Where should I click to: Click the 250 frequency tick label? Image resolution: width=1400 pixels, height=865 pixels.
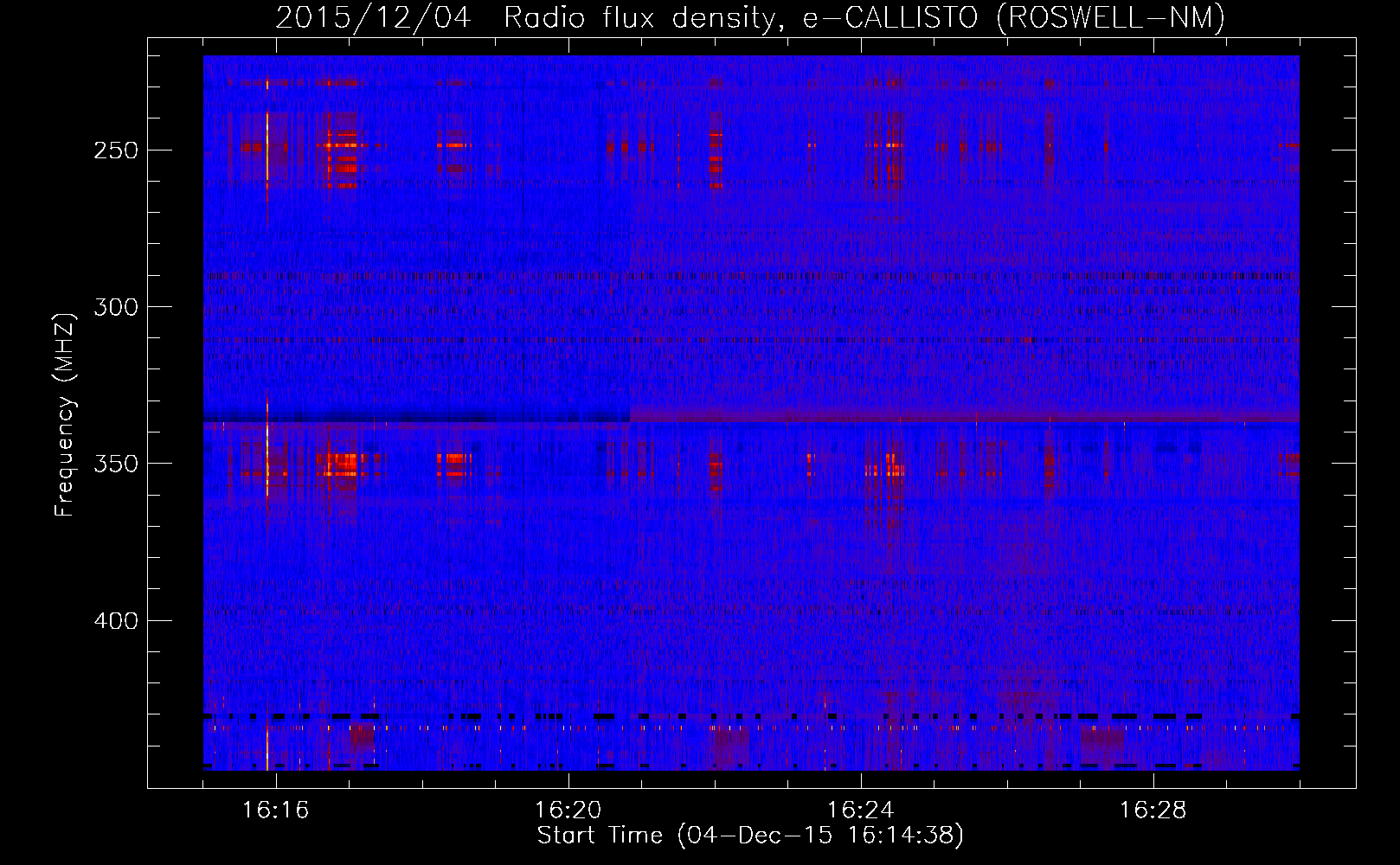click(116, 151)
